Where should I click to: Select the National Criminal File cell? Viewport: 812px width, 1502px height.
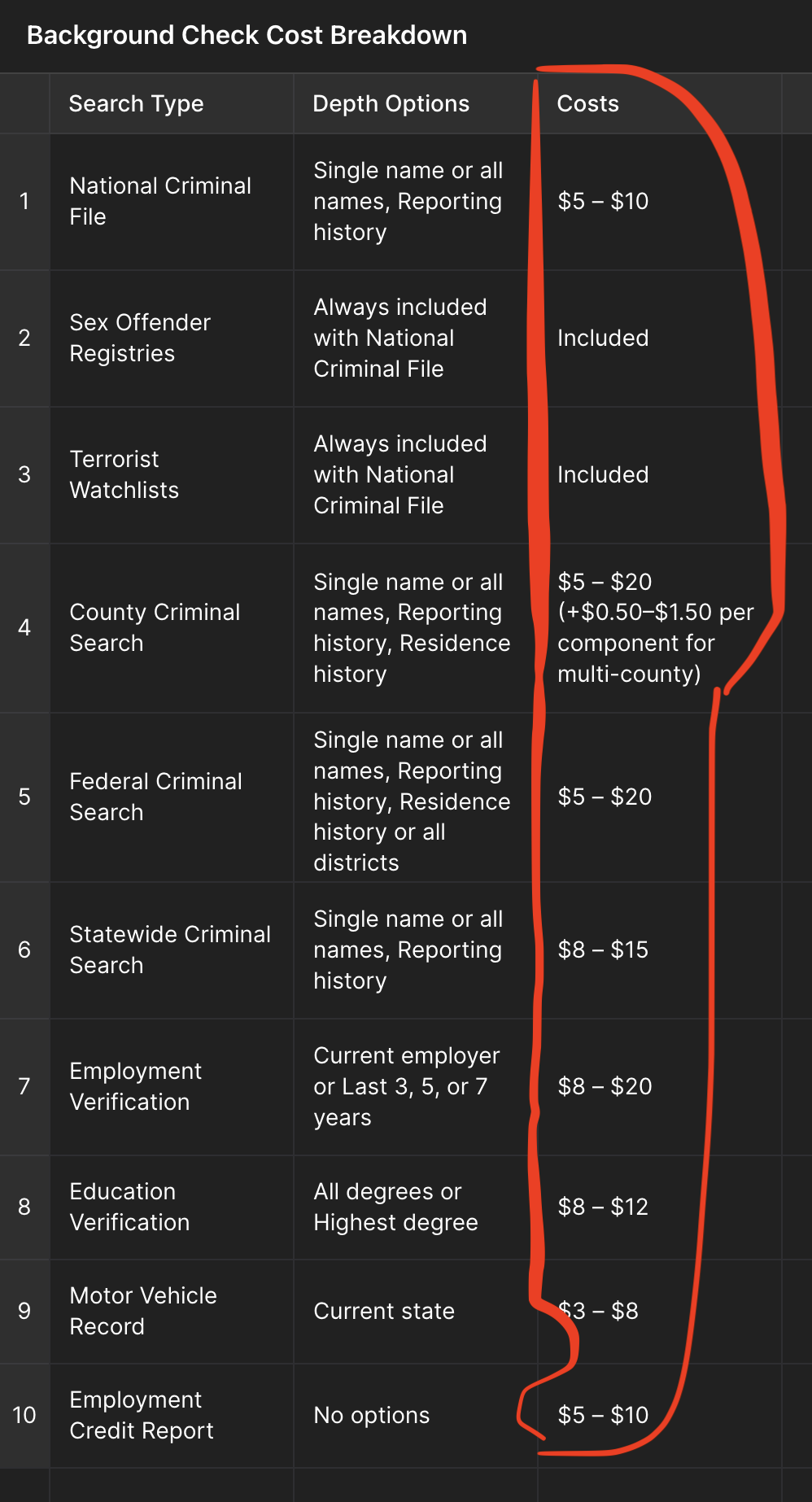coord(160,201)
